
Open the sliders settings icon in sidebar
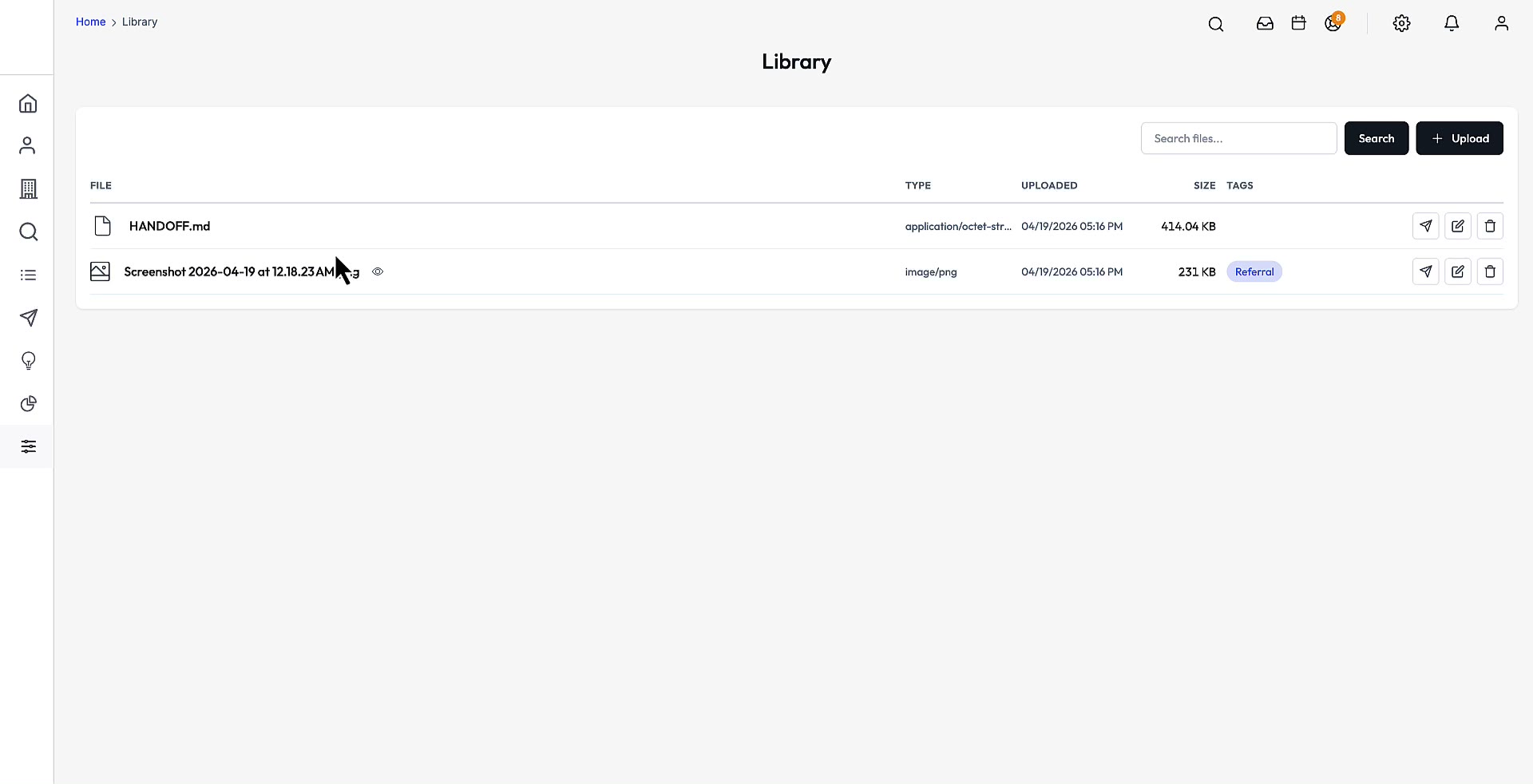coord(28,446)
